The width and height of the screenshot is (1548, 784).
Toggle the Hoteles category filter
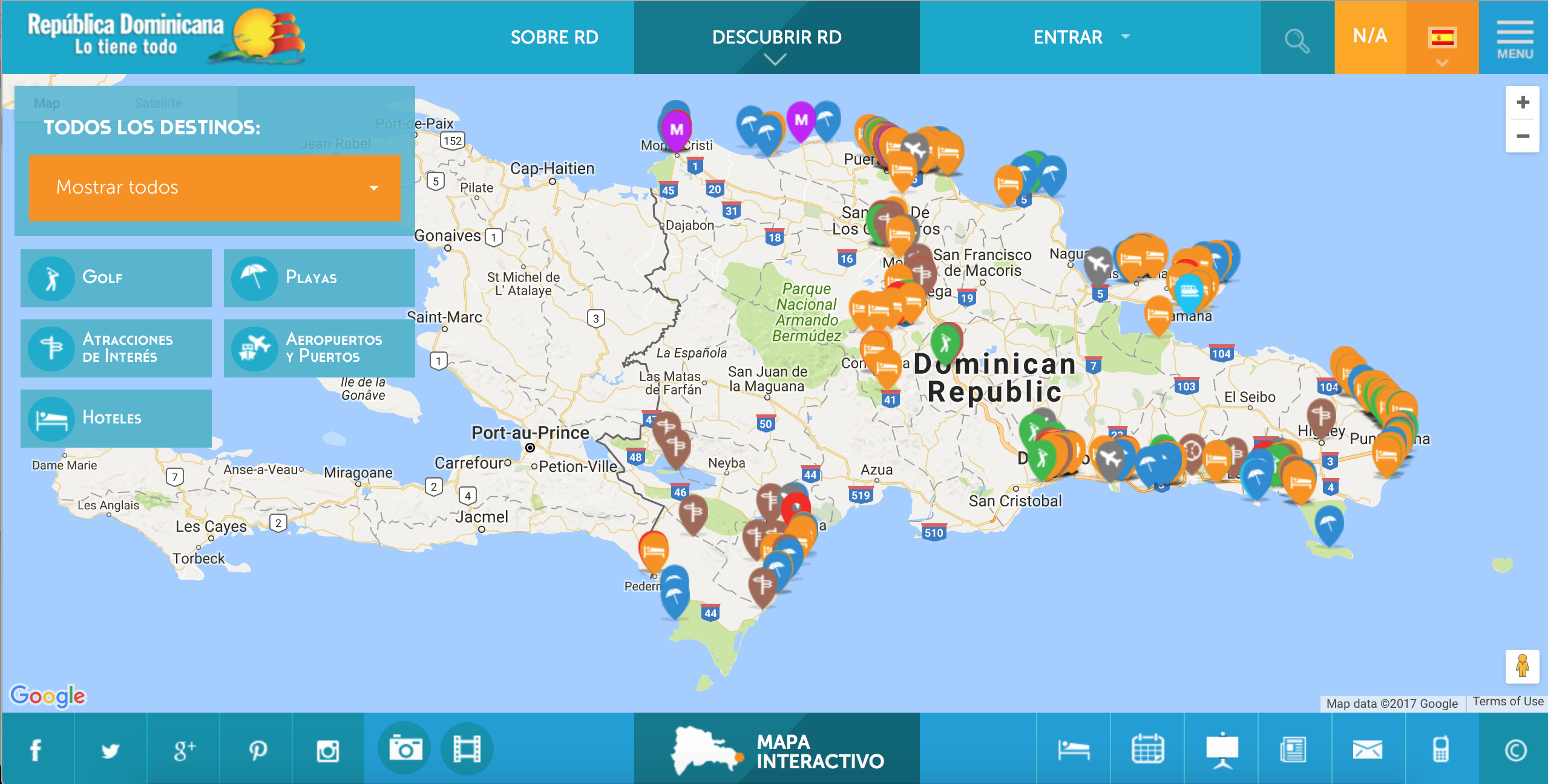[x=116, y=418]
